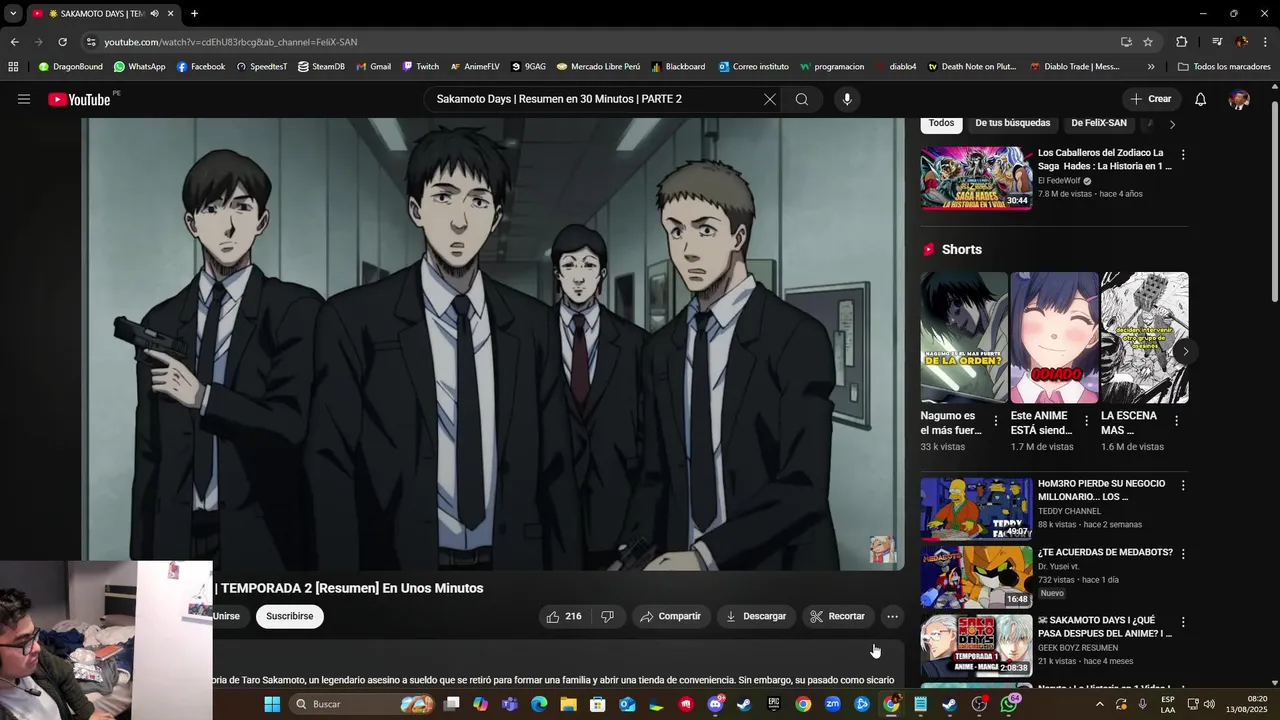Reload the page in Chrome
The height and width of the screenshot is (720, 1280).
tap(62, 42)
